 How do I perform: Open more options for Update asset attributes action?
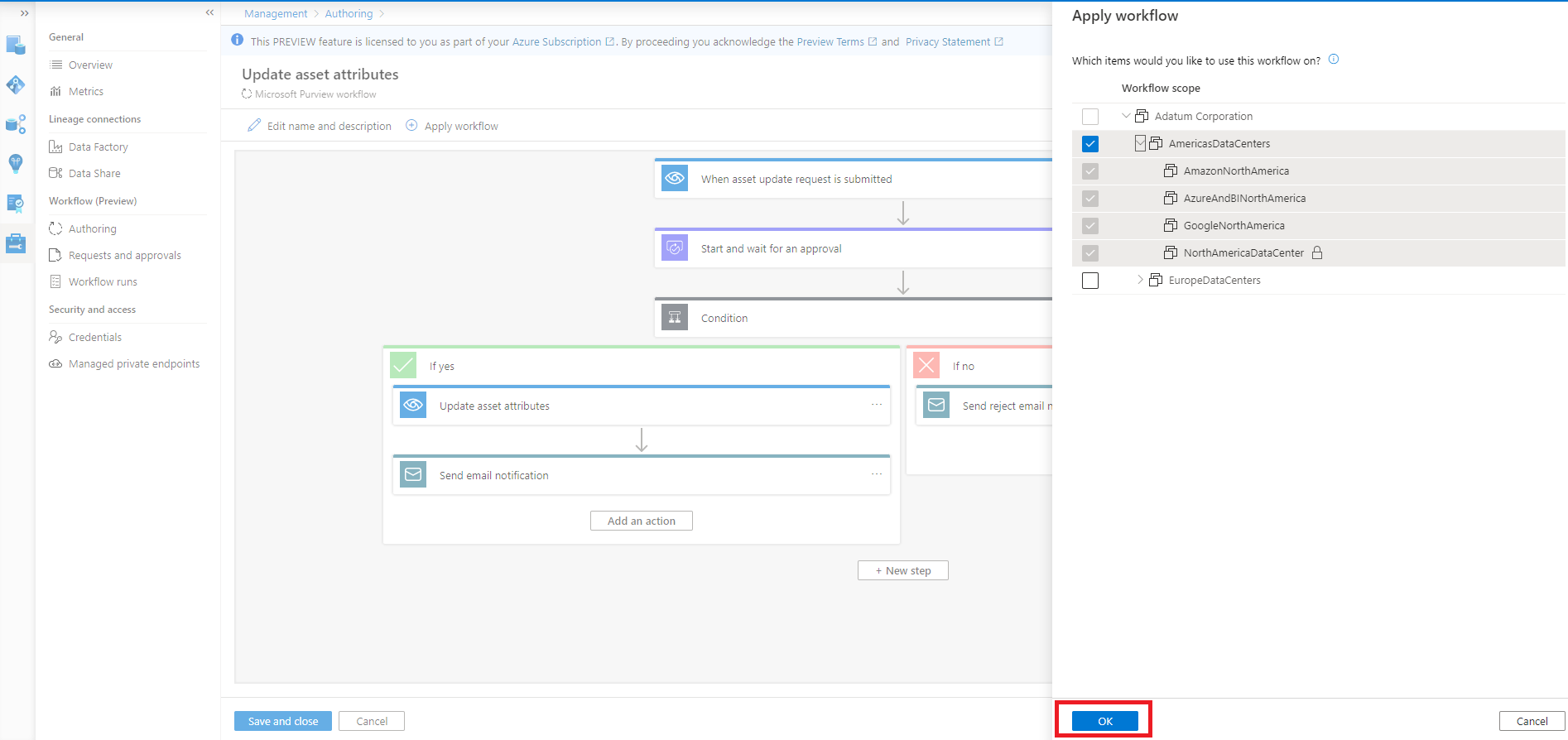click(x=877, y=405)
